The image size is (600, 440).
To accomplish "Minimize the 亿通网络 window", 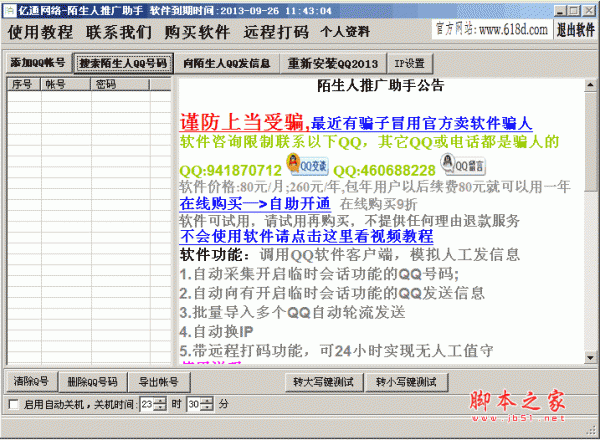I will [x=560, y=11].
